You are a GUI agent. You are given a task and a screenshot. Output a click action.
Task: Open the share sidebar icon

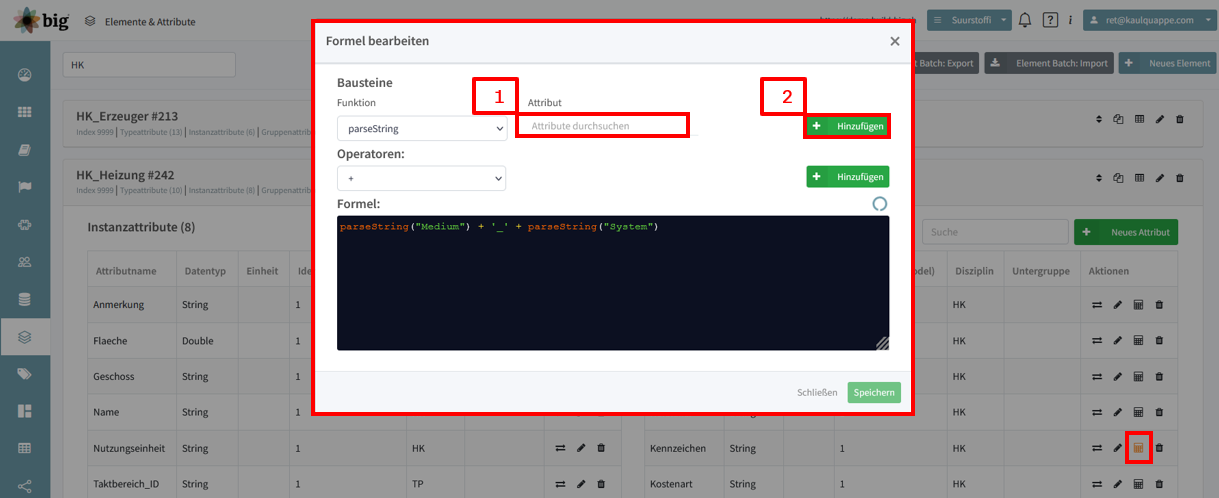pyautogui.click(x=25, y=486)
